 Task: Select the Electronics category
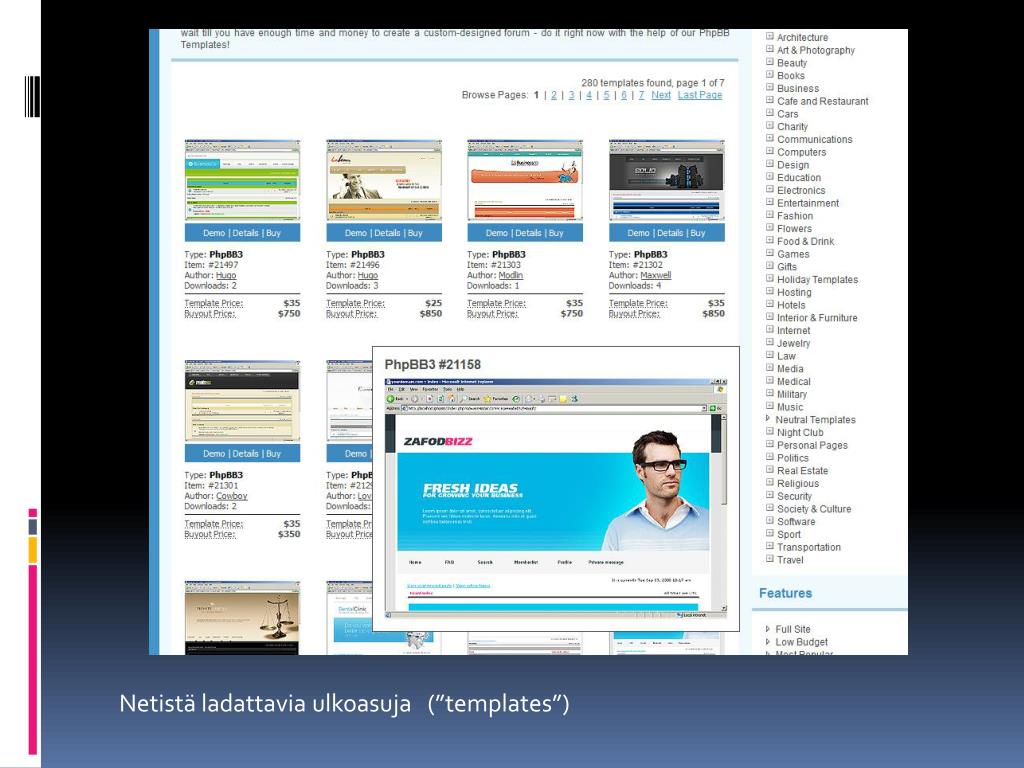point(801,190)
